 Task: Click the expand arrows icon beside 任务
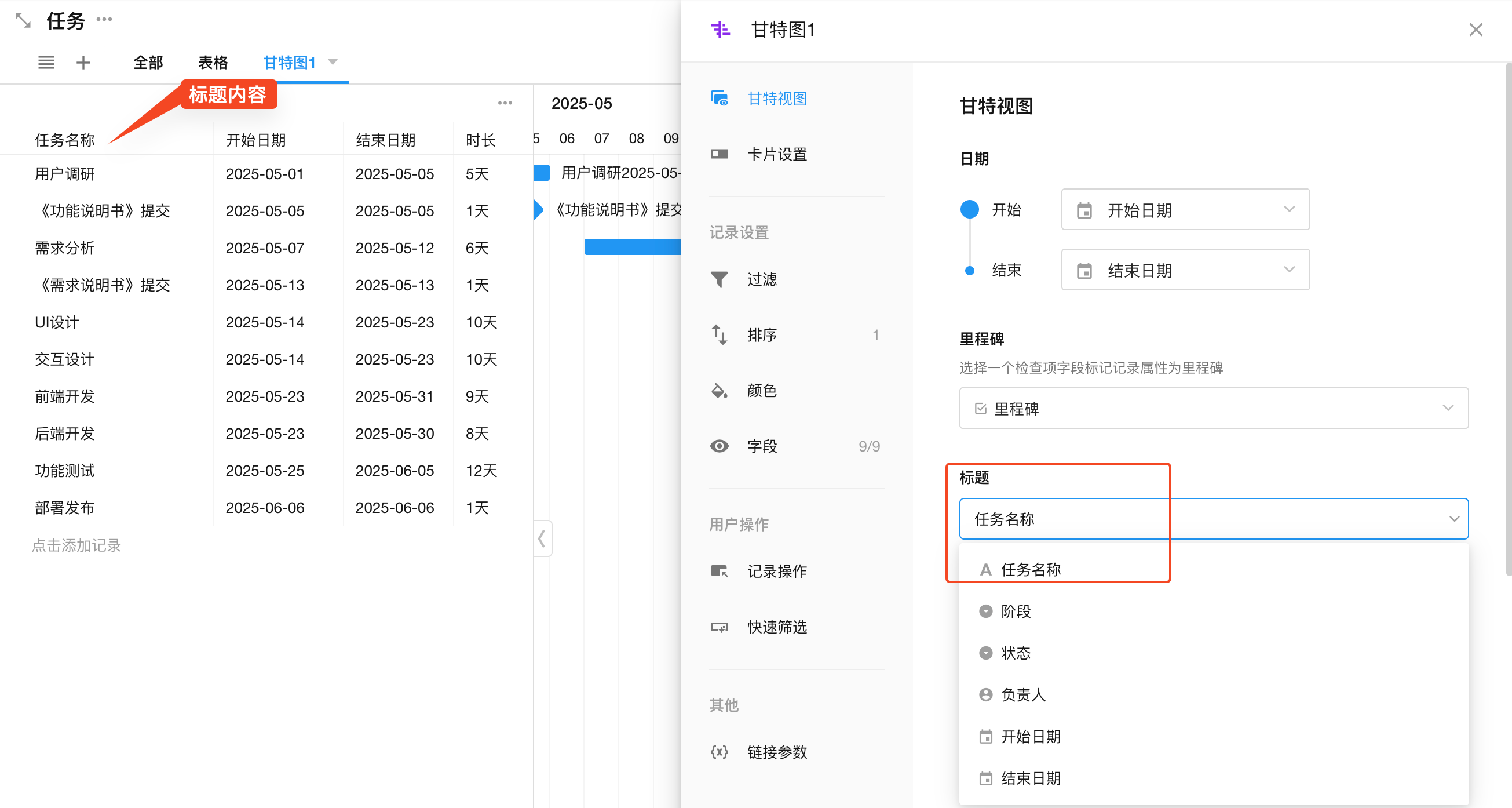click(x=23, y=21)
